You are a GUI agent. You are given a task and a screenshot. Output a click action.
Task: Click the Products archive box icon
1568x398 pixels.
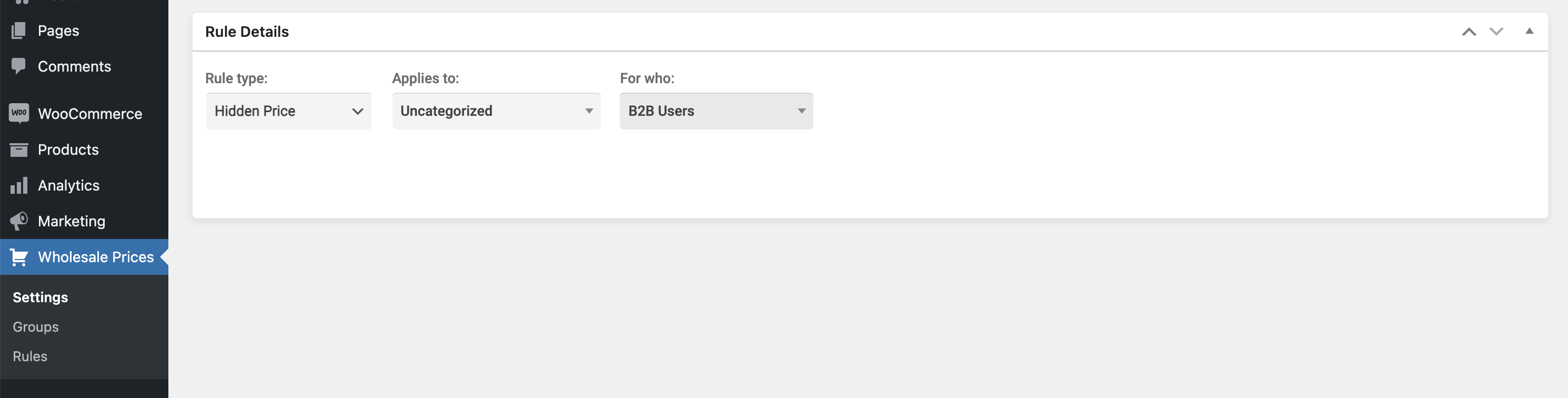click(x=19, y=150)
